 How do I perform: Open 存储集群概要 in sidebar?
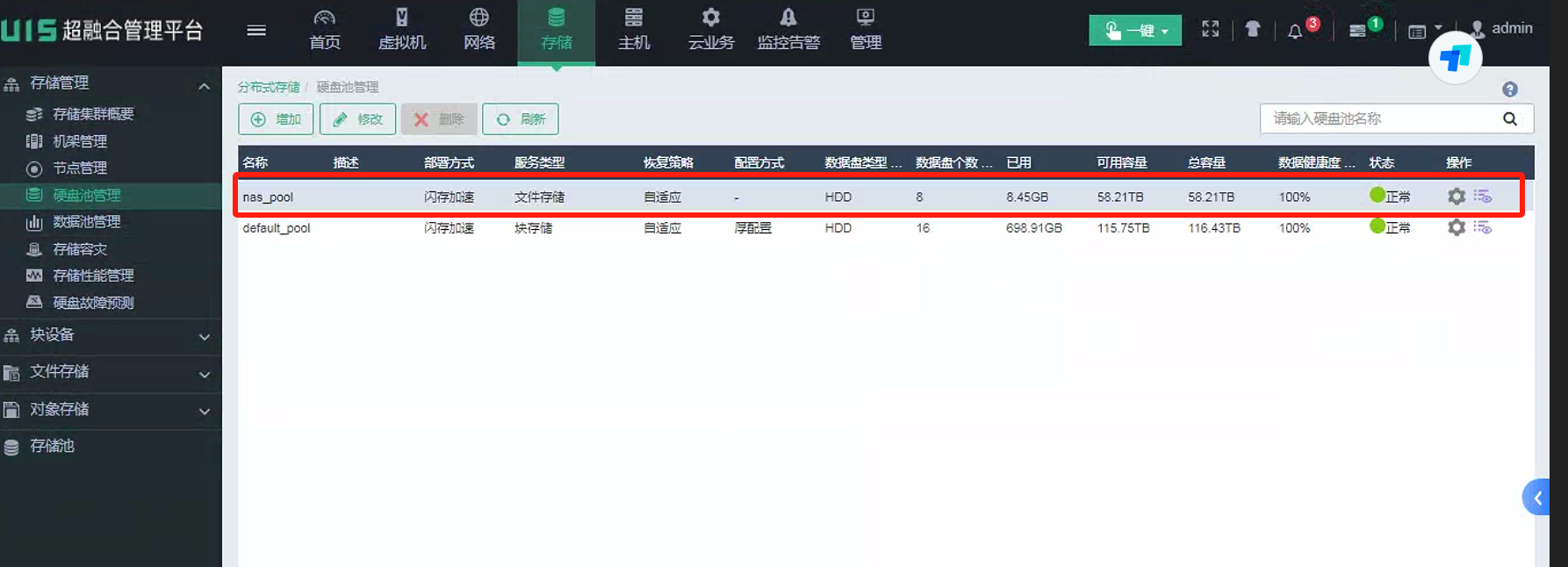point(93,114)
